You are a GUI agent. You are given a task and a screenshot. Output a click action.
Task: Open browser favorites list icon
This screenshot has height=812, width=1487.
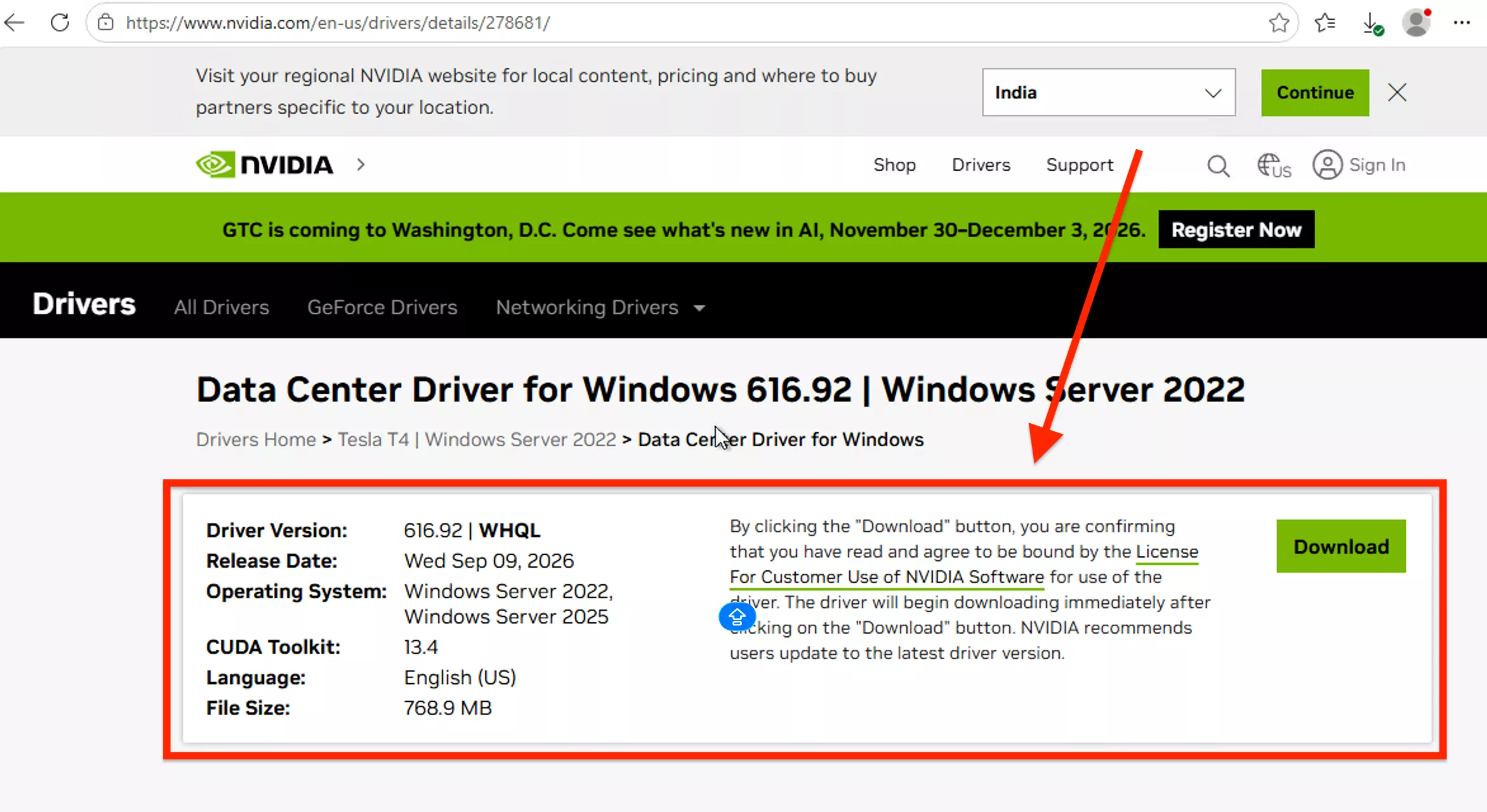tap(1325, 23)
